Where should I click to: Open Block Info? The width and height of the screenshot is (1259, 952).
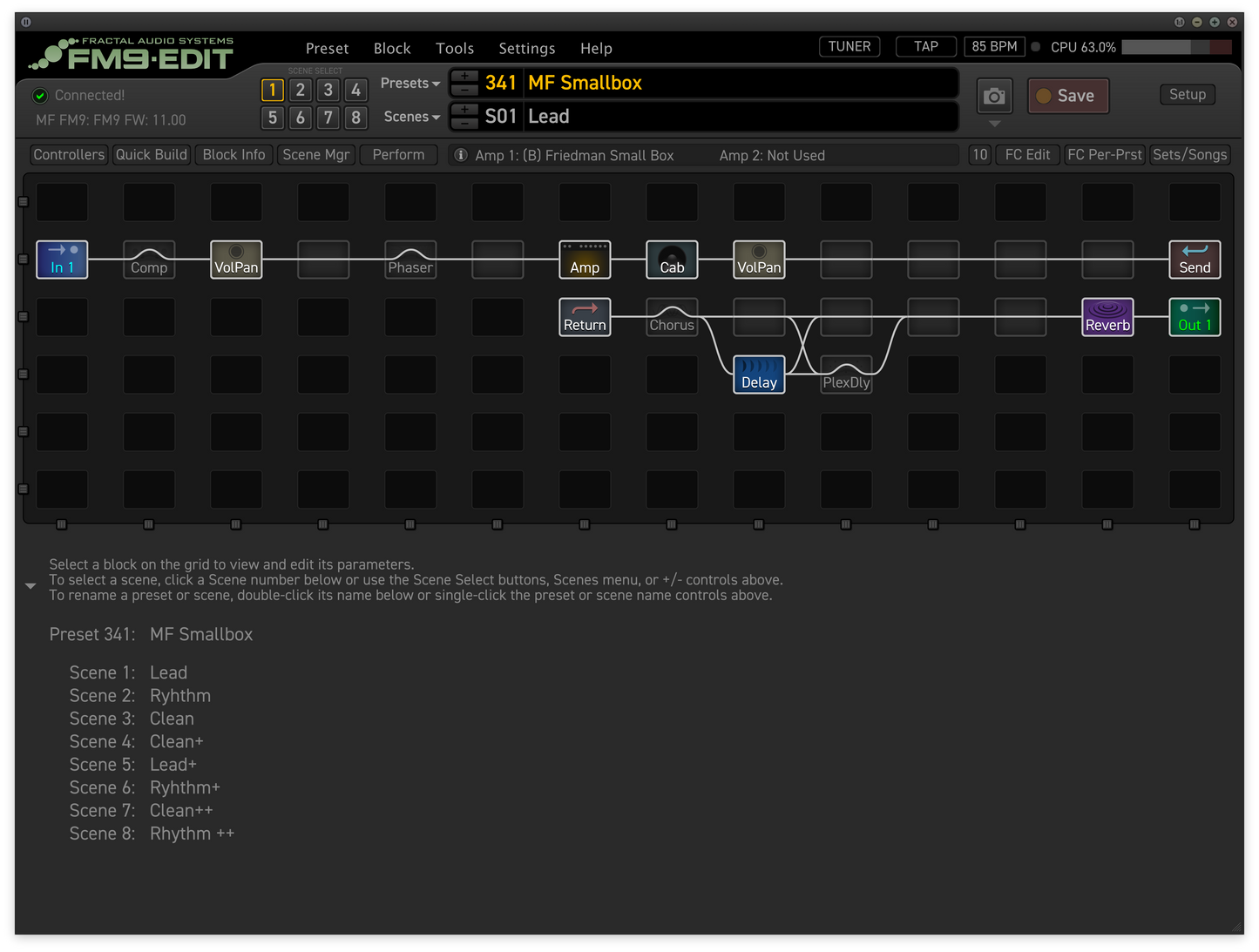pyautogui.click(x=234, y=155)
